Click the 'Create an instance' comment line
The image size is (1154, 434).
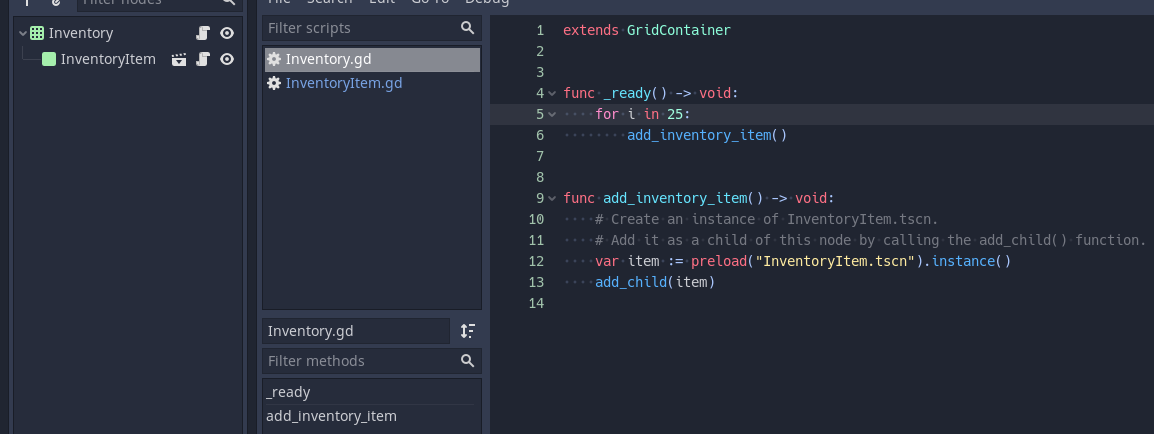767,219
